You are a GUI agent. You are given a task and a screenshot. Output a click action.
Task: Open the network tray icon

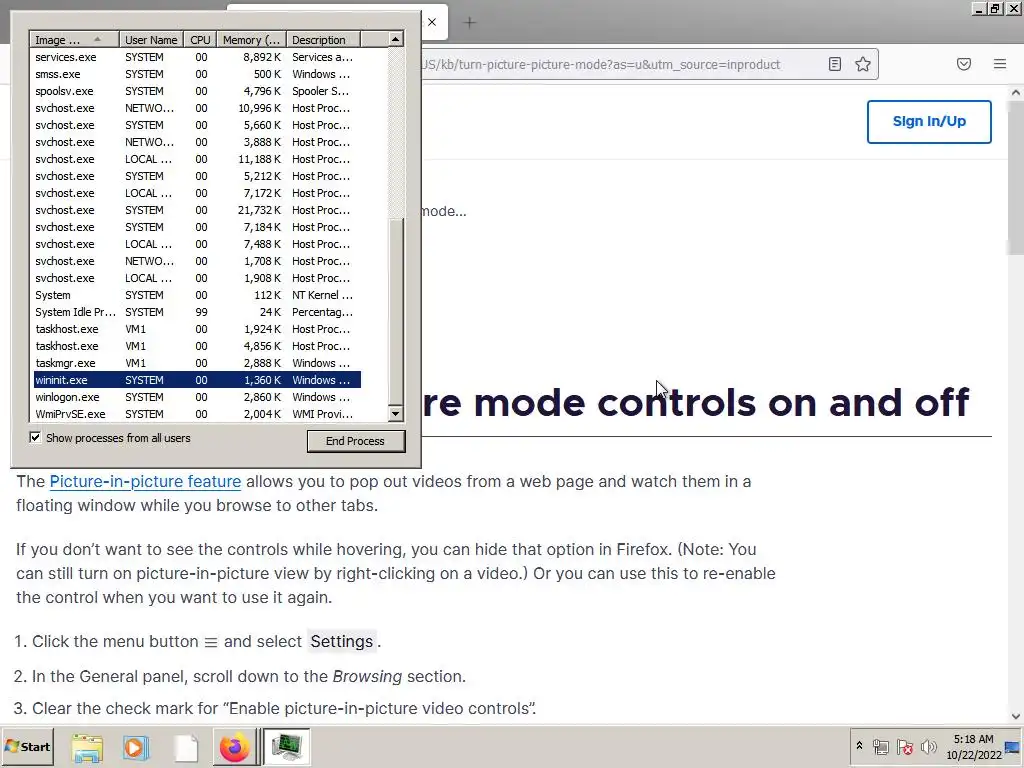pos(881,746)
